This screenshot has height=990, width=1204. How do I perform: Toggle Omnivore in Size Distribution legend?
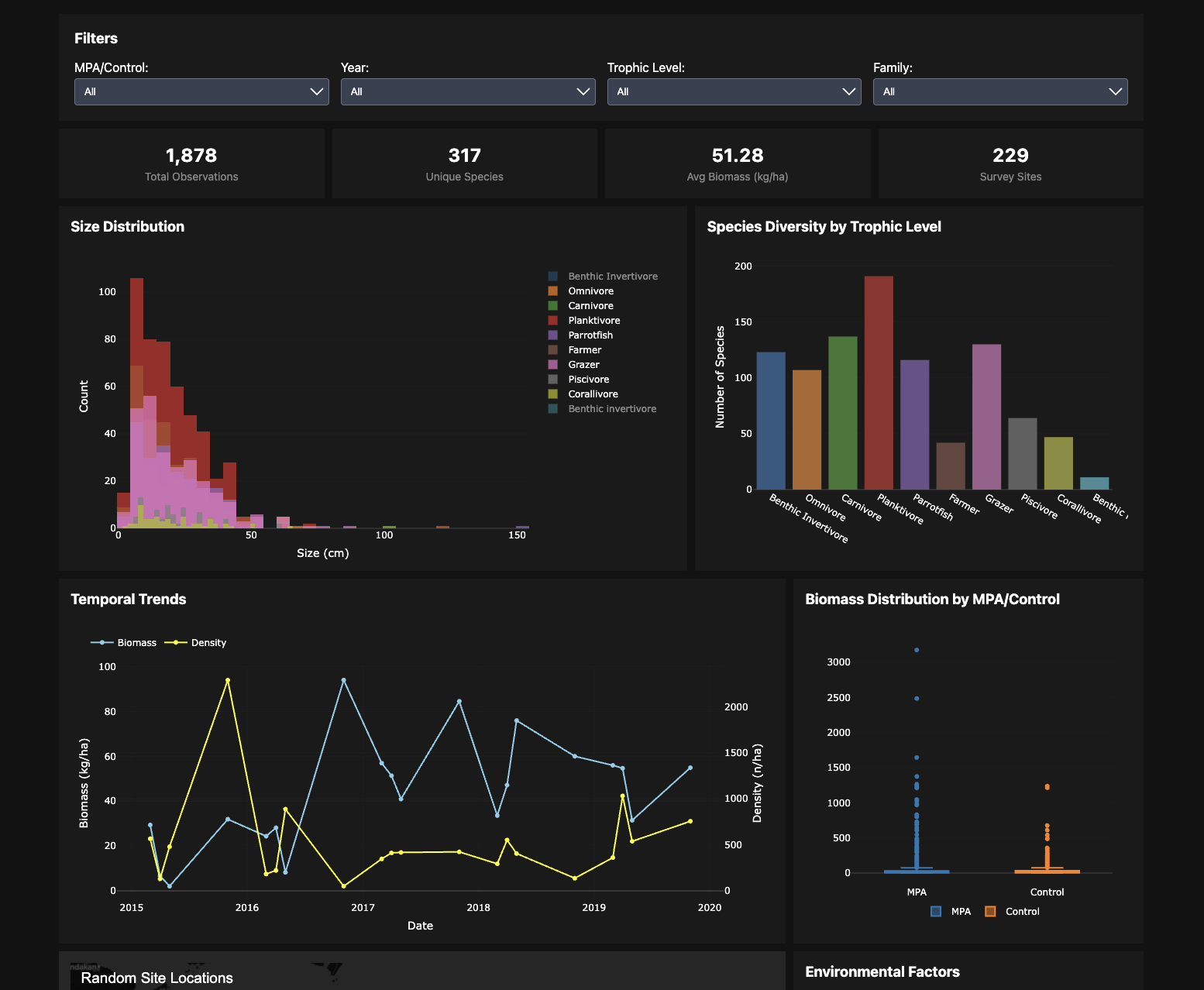tap(590, 291)
